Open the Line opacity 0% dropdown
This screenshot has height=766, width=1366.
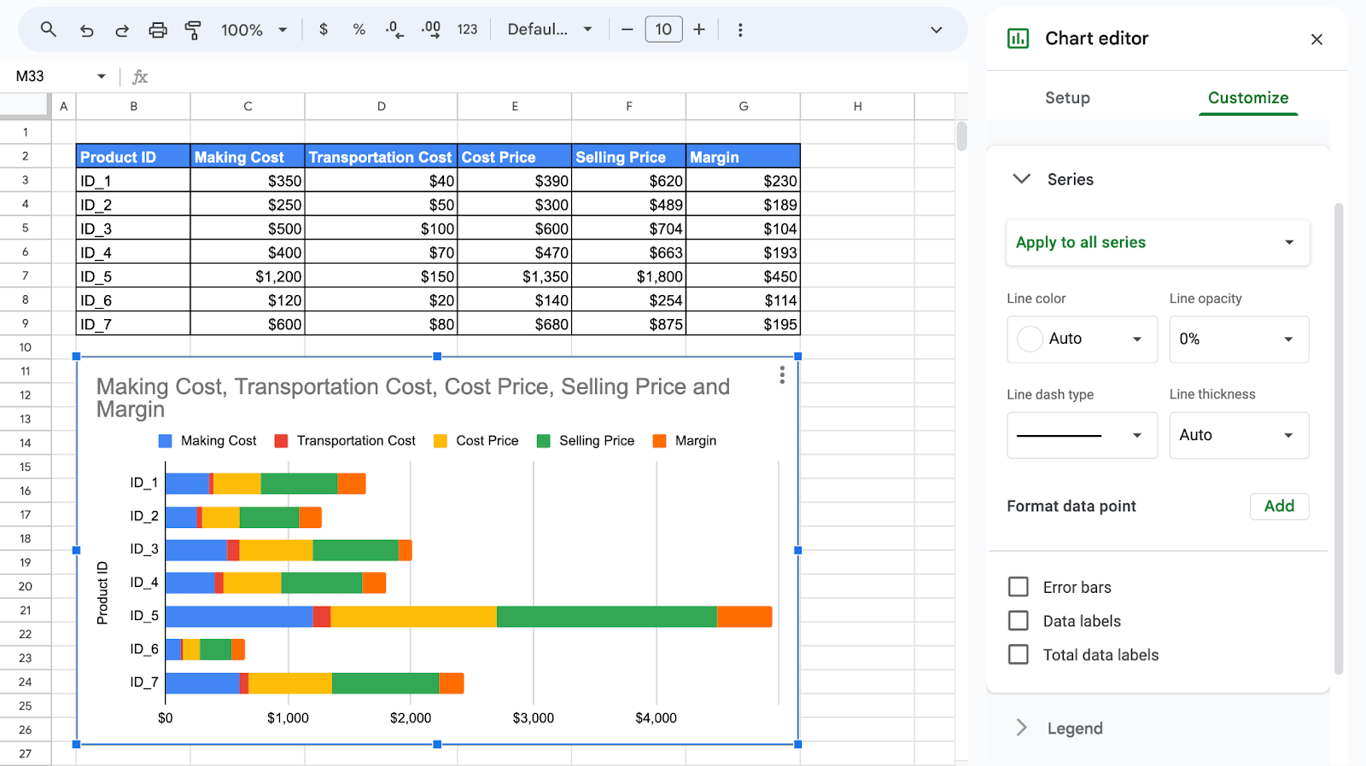[1239, 339]
